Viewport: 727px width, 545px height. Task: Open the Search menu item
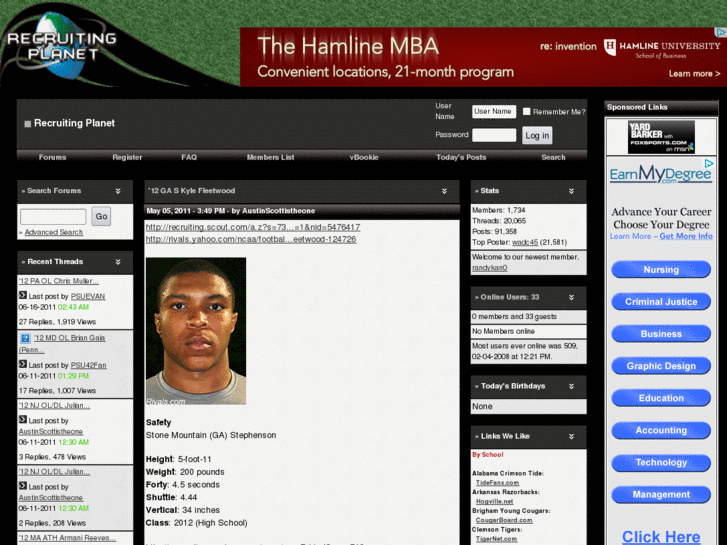pyautogui.click(x=553, y=157)
